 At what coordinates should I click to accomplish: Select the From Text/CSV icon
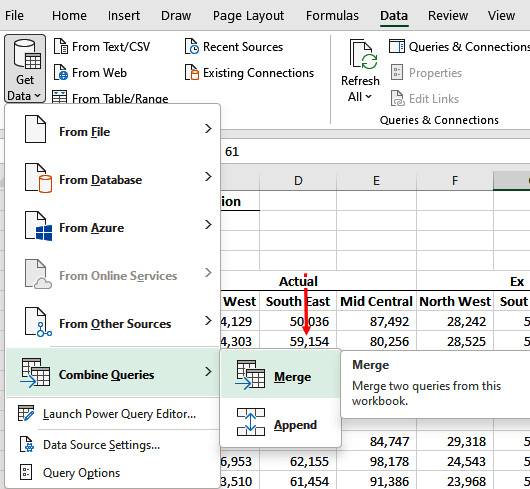(x=61, y=46)
